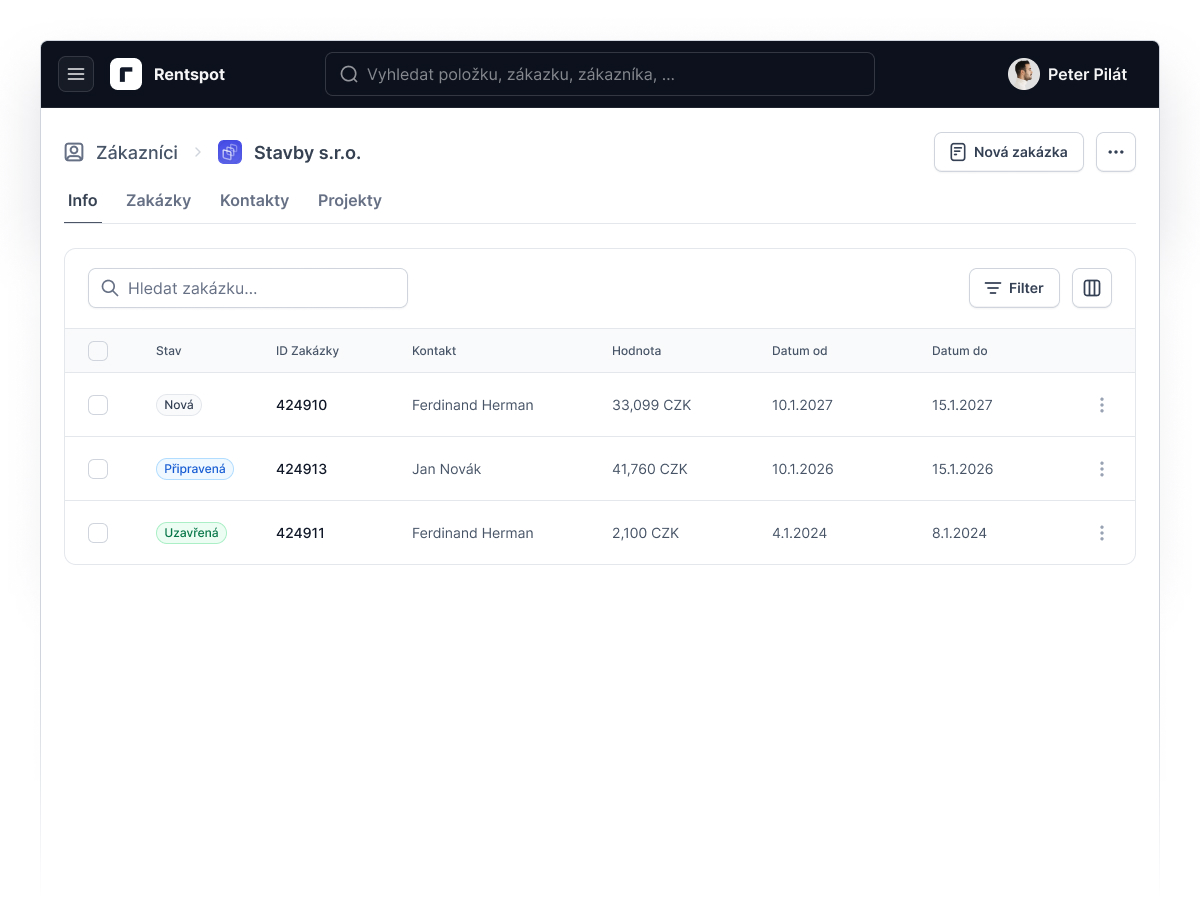
Task: Tick the select-all checkbox in table header
Action: (x=98, y=351)
